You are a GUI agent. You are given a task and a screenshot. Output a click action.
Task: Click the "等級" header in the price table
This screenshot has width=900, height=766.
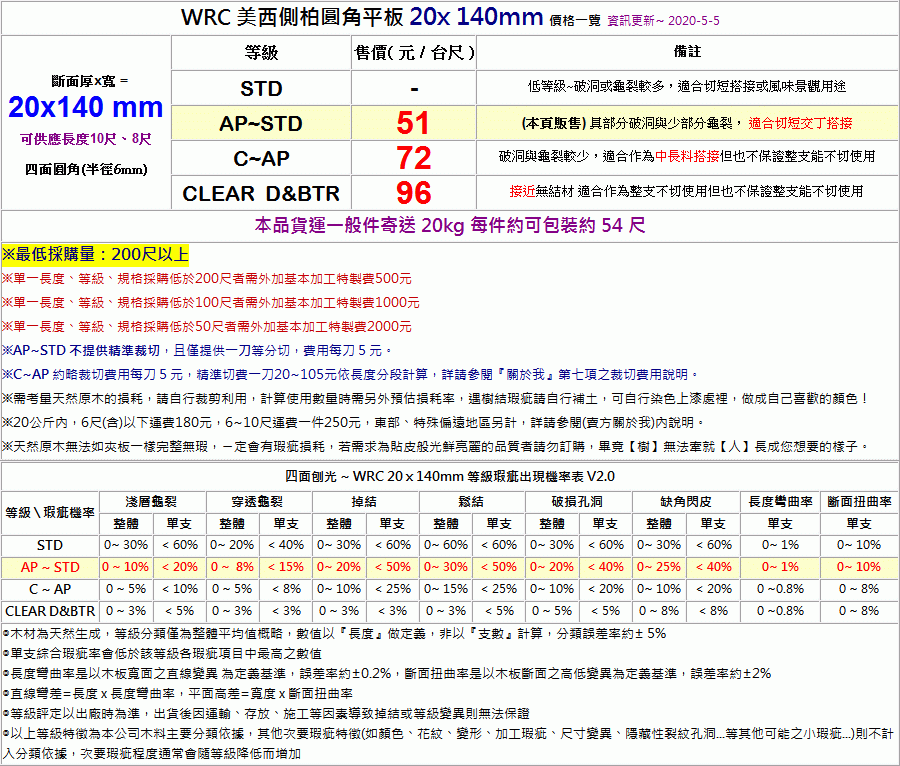(261, 53)
